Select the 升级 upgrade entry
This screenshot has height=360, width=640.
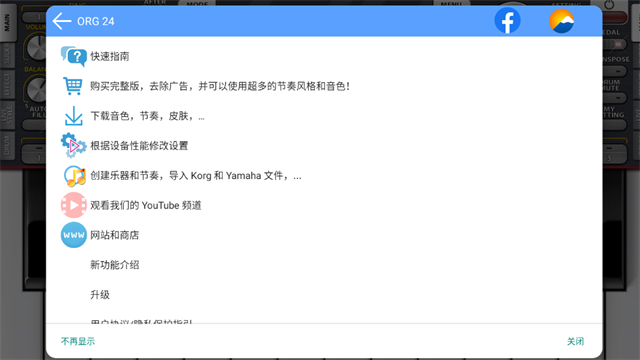[x=100, y=295]
